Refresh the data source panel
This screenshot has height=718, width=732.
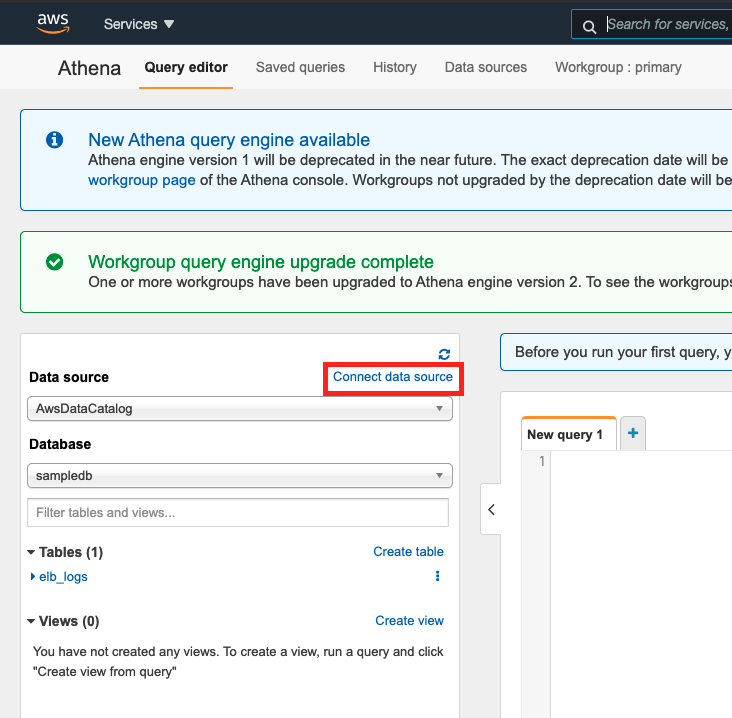click(x=444, y=354)
